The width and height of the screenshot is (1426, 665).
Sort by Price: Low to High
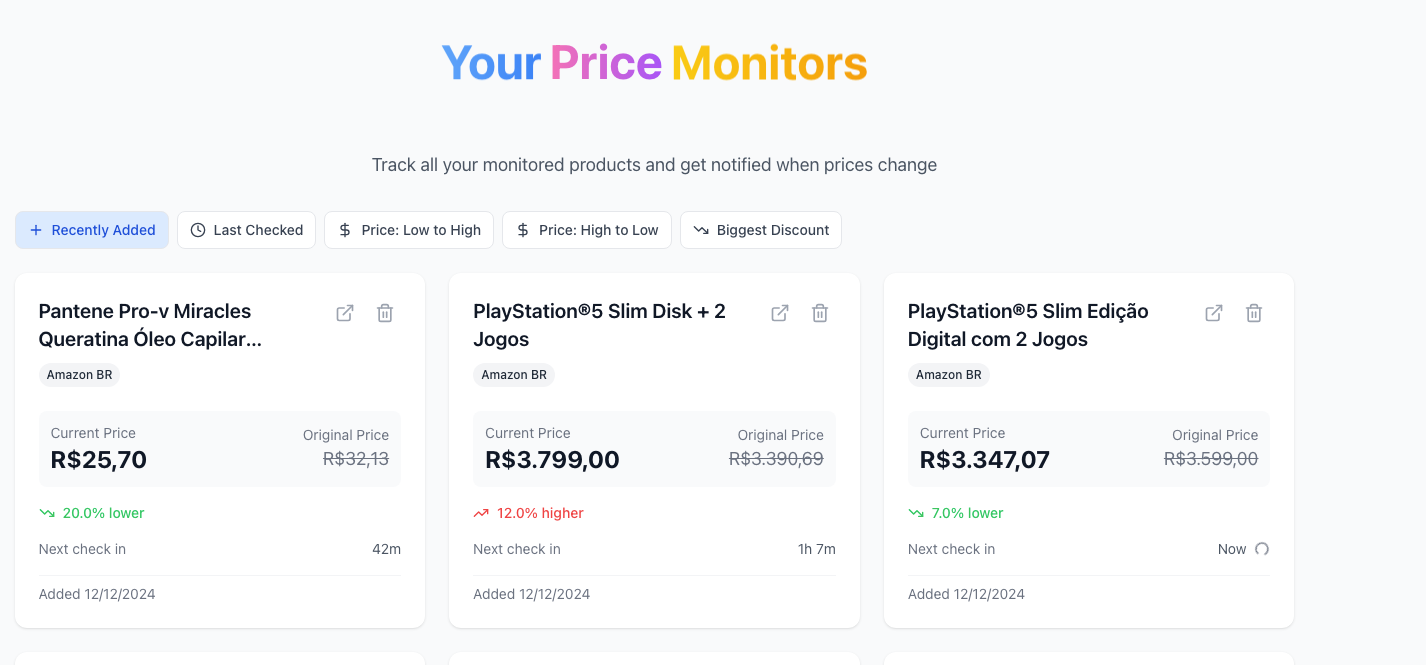409,230
